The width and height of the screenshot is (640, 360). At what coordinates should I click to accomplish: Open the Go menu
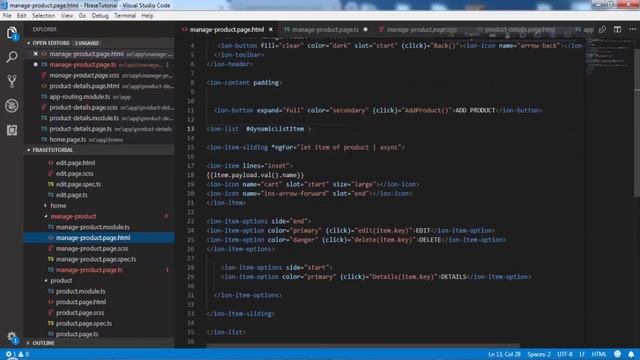click(82, 16)
